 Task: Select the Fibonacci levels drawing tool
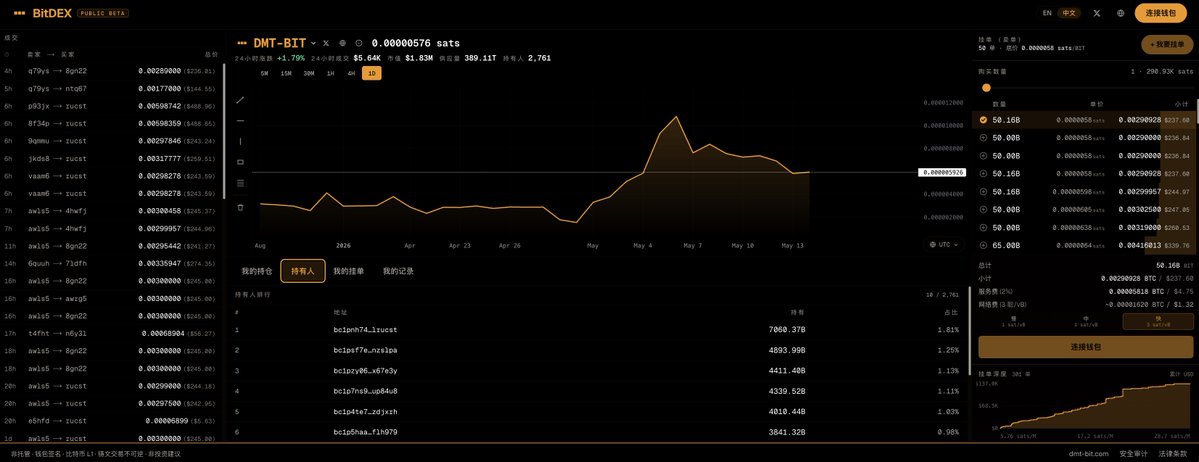click(x=240, y=184)
